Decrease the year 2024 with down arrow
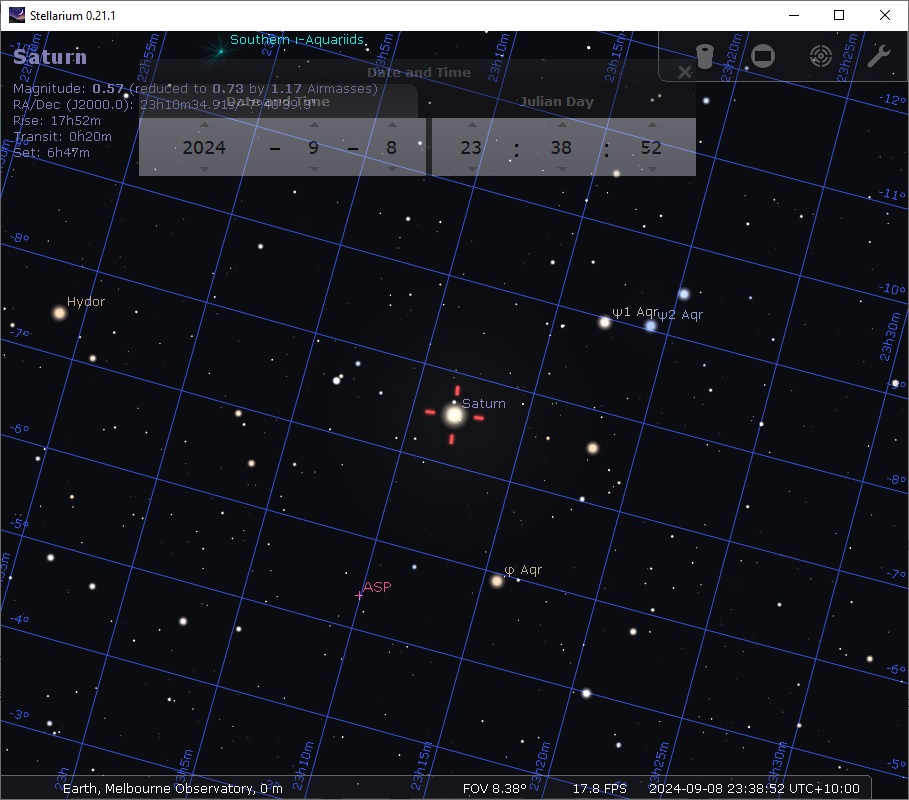The image size is (909, 800). 204,169
